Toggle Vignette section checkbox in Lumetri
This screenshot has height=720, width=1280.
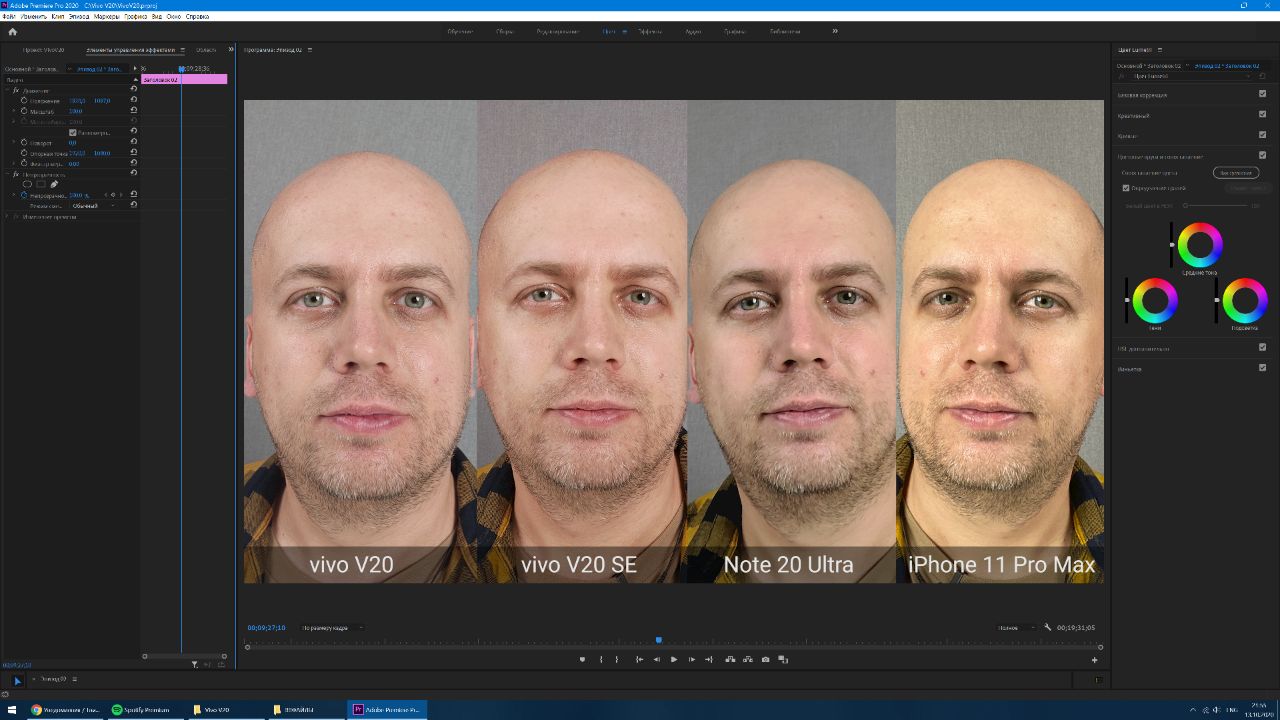(1262, 367)
